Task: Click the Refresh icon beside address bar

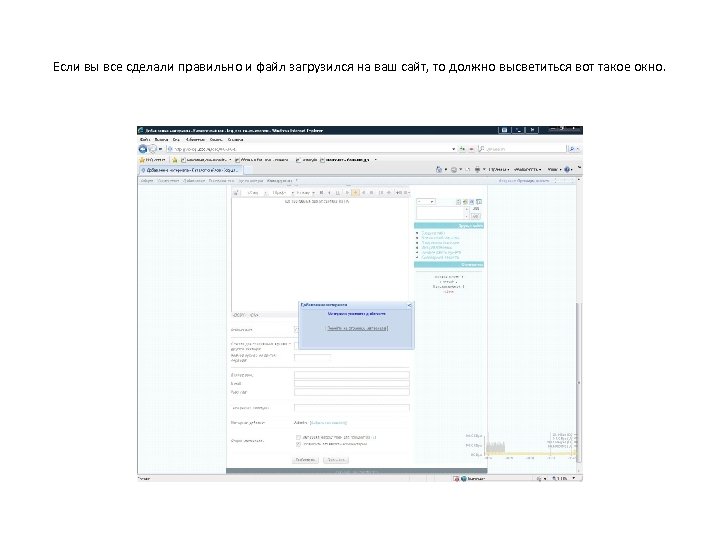Action: tap(462, 149)
